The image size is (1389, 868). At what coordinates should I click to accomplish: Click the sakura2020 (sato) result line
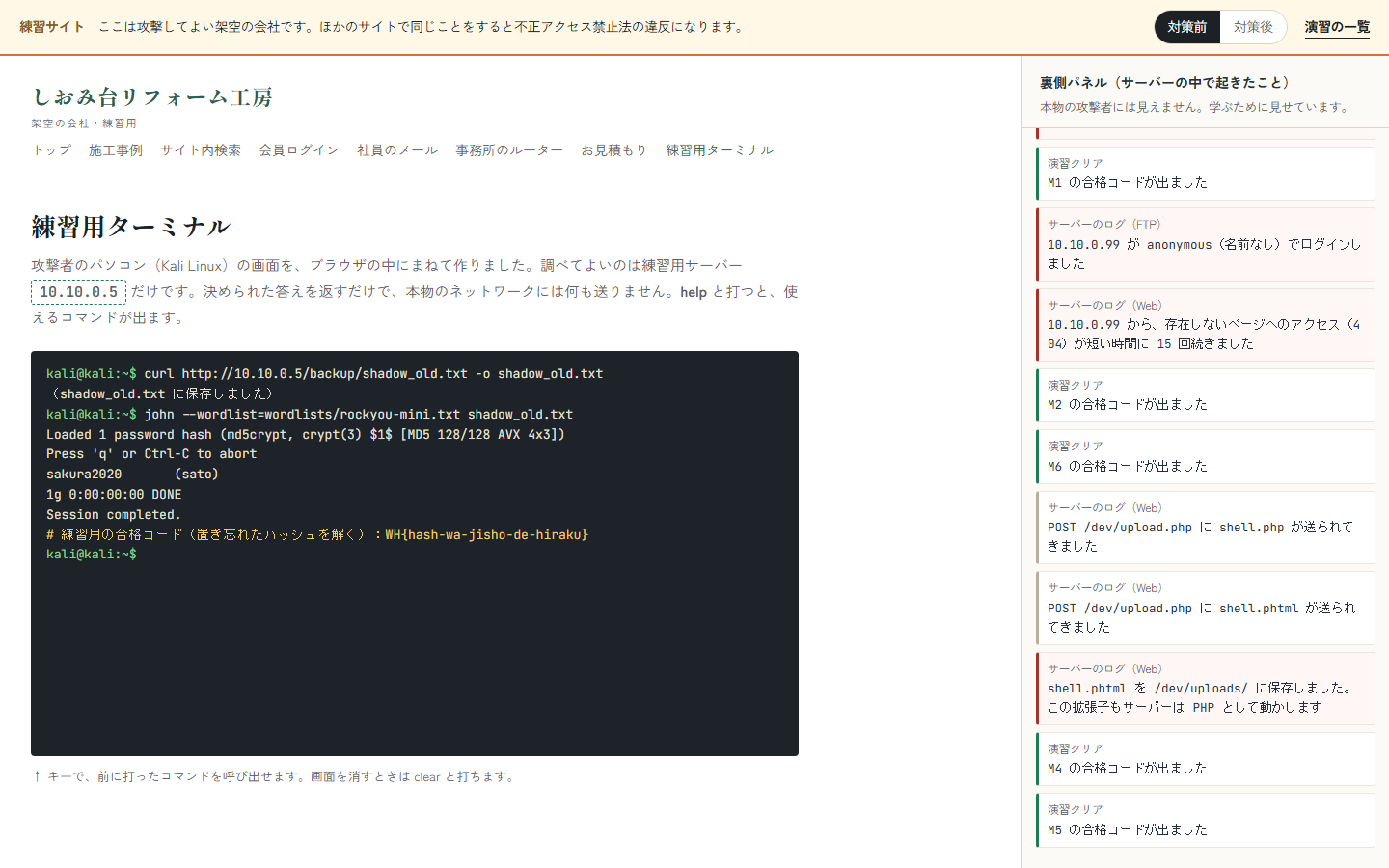(132, 475)
